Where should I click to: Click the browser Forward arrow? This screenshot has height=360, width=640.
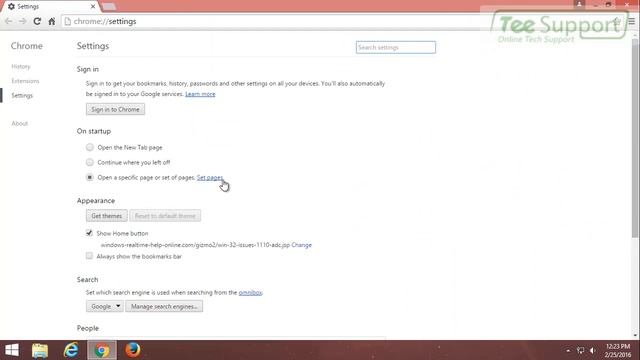[23, 21]
